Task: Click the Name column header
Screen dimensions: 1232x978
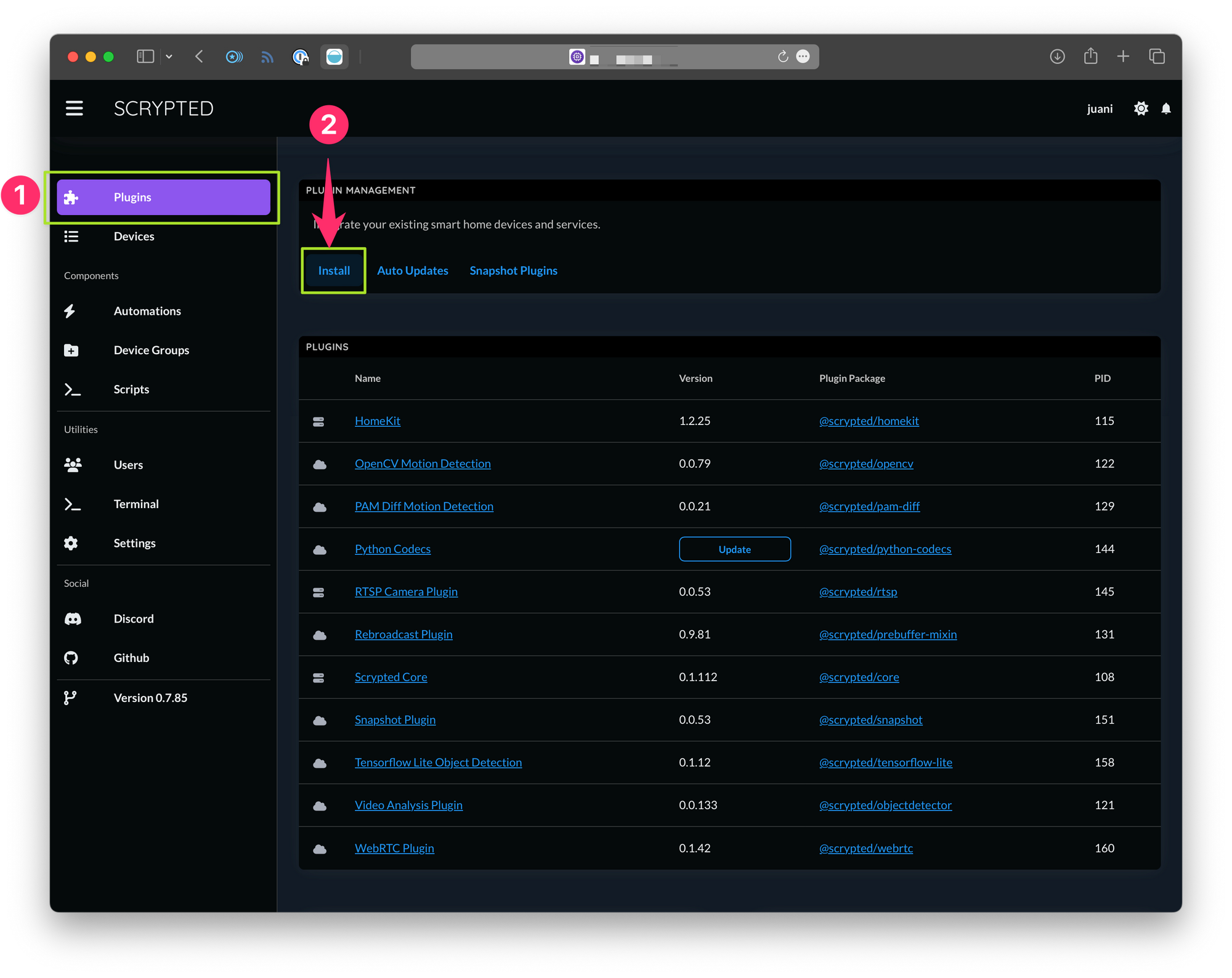Action: tap(367, 378)
